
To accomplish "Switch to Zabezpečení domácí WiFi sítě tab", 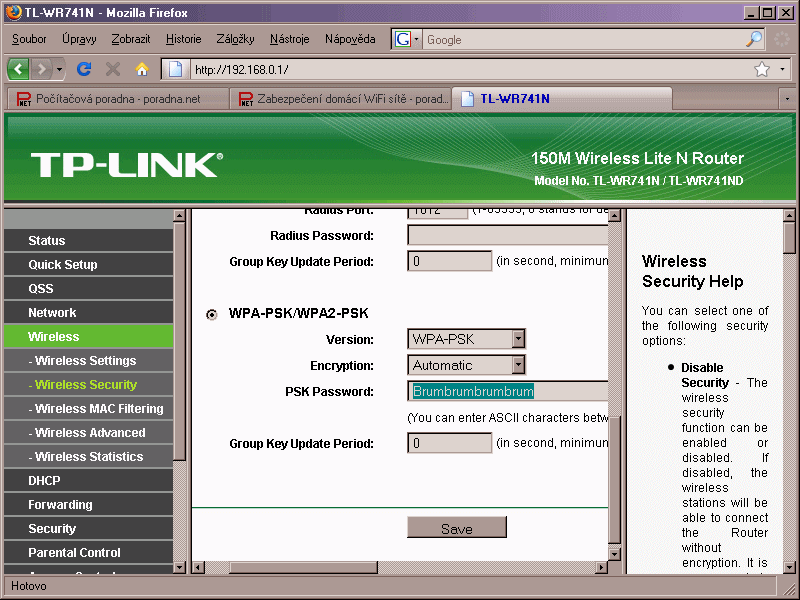I will (341, 98).
